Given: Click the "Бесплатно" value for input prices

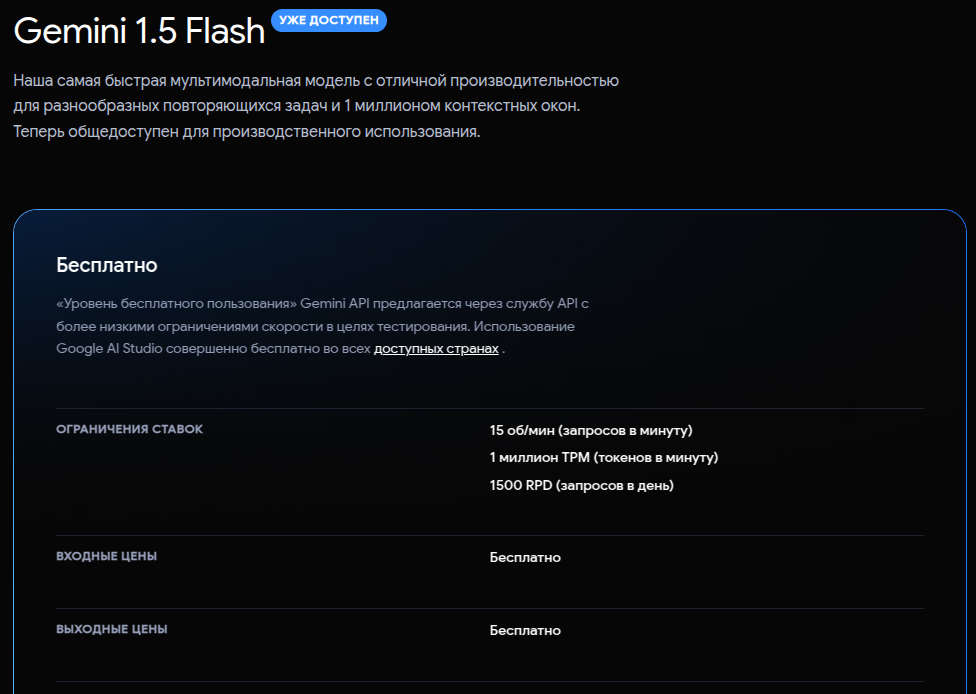Looking at the screenshot, I should pos(525,558).
